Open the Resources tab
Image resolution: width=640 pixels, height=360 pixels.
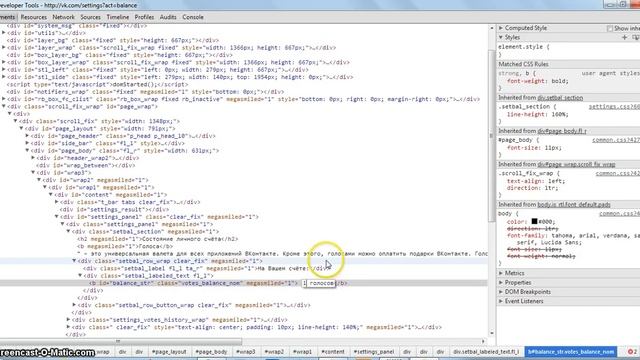coord(33,17)
